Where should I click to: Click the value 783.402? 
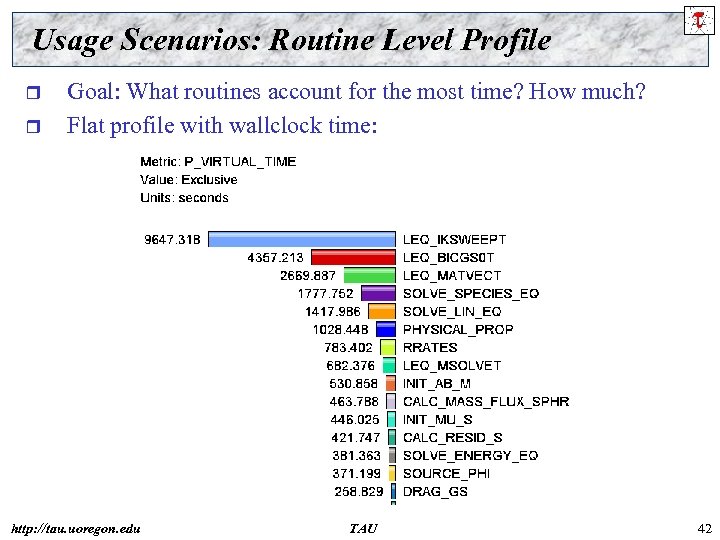tap(348, 348)
